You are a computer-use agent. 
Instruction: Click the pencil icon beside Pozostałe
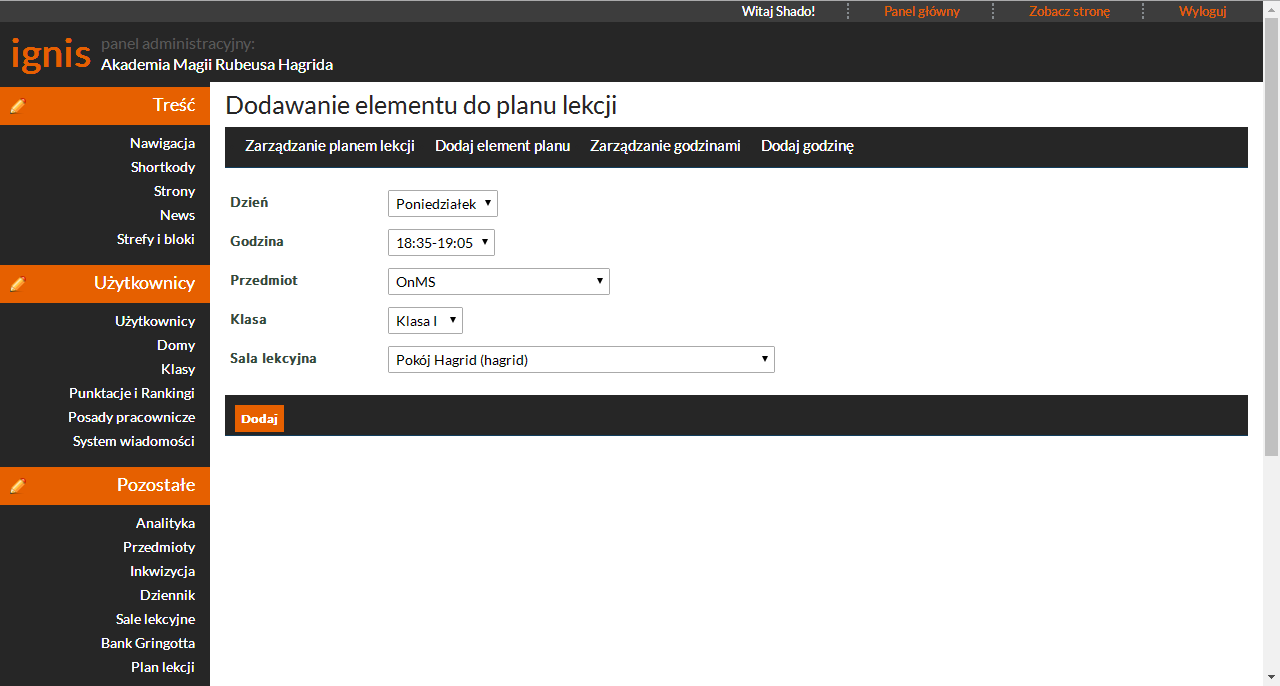[17, 486]
